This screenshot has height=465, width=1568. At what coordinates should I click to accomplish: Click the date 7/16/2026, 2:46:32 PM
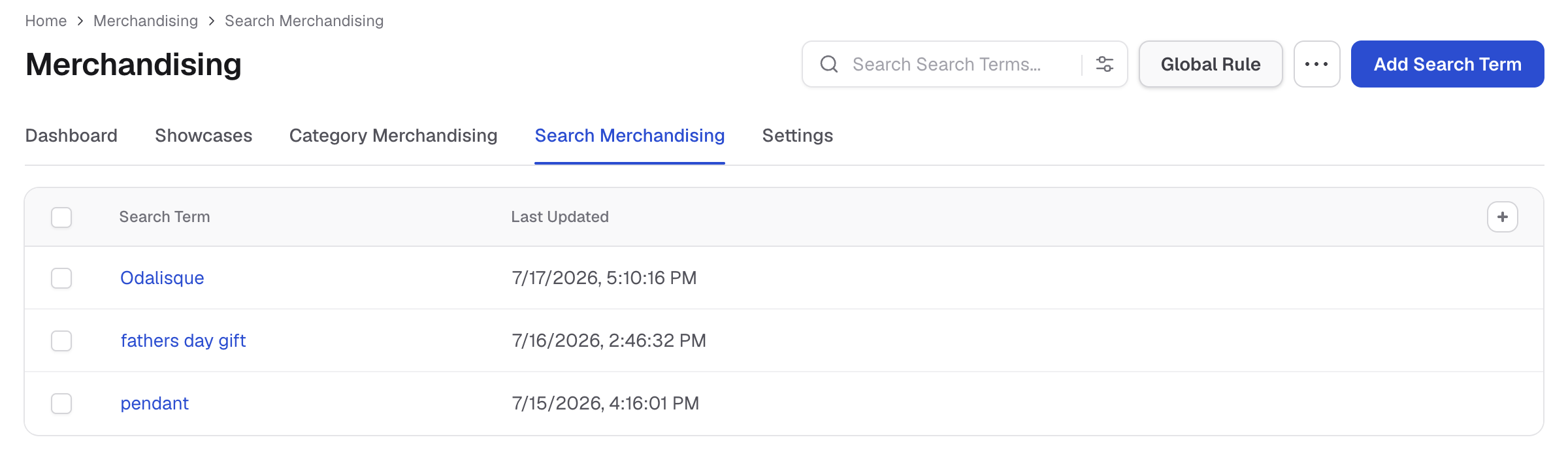[609, 341]
